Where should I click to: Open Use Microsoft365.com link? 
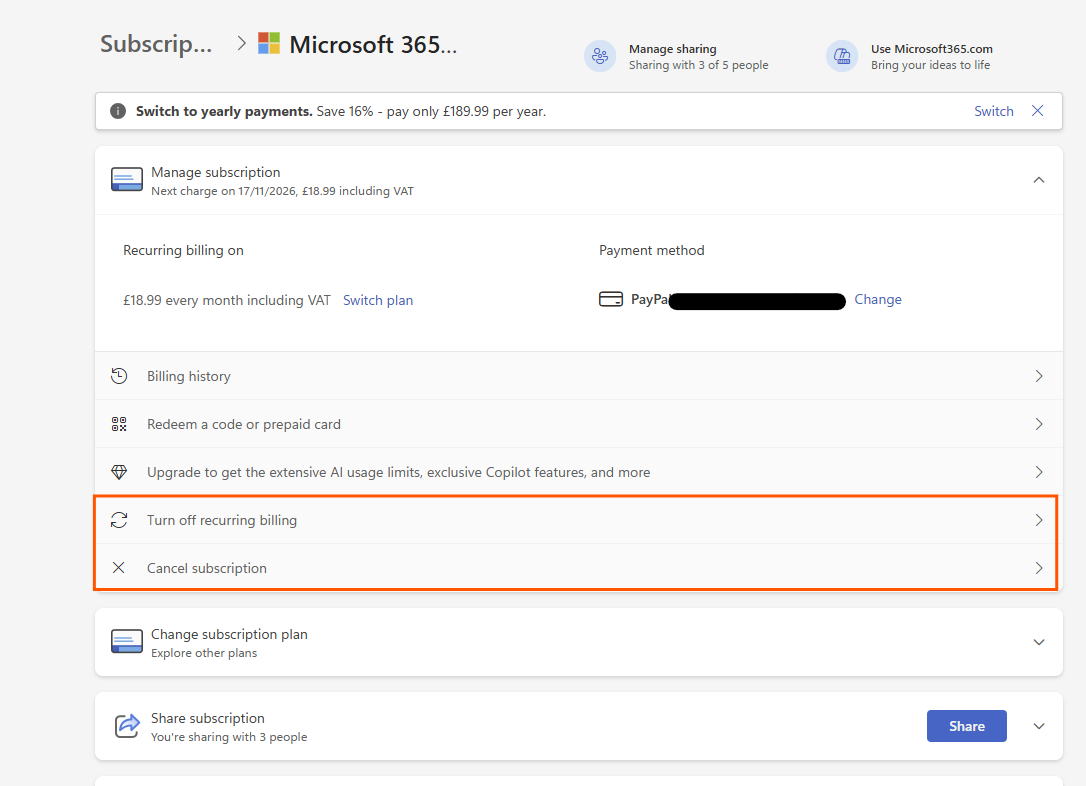coord(932,48)
